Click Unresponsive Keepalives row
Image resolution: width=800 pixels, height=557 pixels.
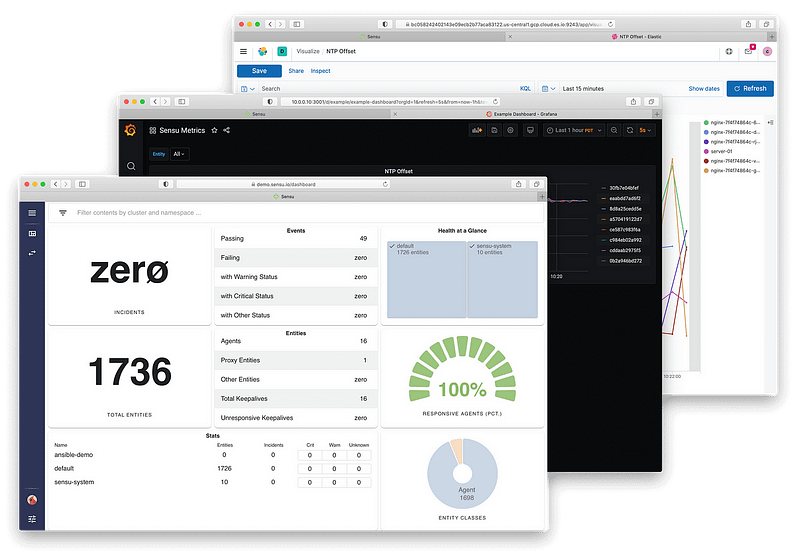click(295, 418)
